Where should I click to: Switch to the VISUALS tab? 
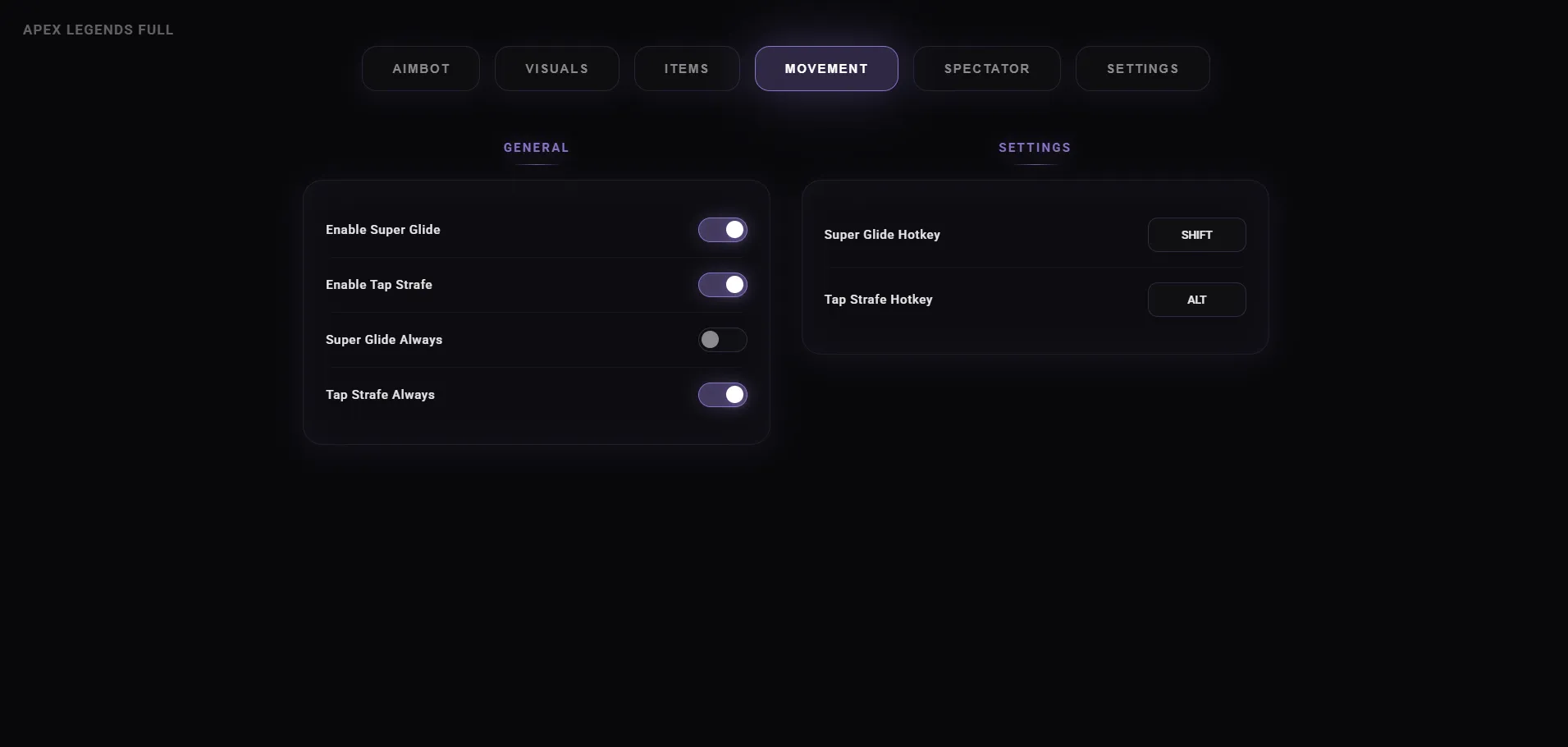point(557,69)
